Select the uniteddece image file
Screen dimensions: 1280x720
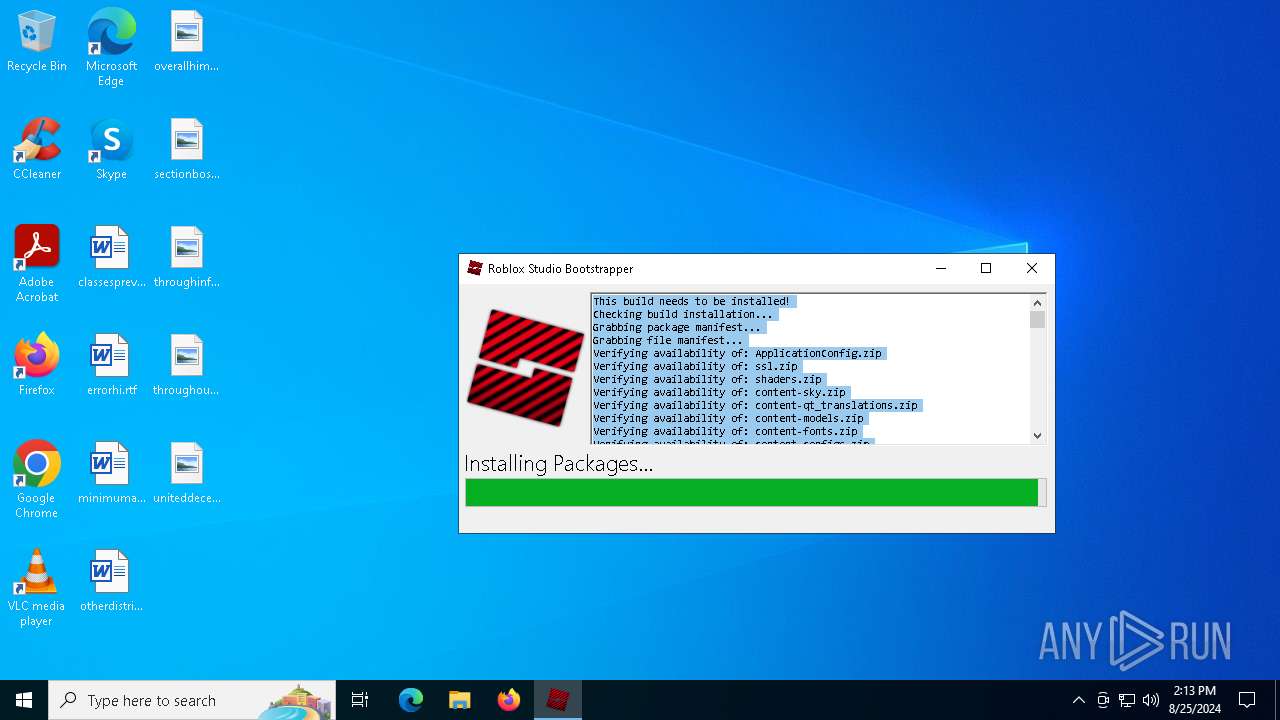coord(186,474)
